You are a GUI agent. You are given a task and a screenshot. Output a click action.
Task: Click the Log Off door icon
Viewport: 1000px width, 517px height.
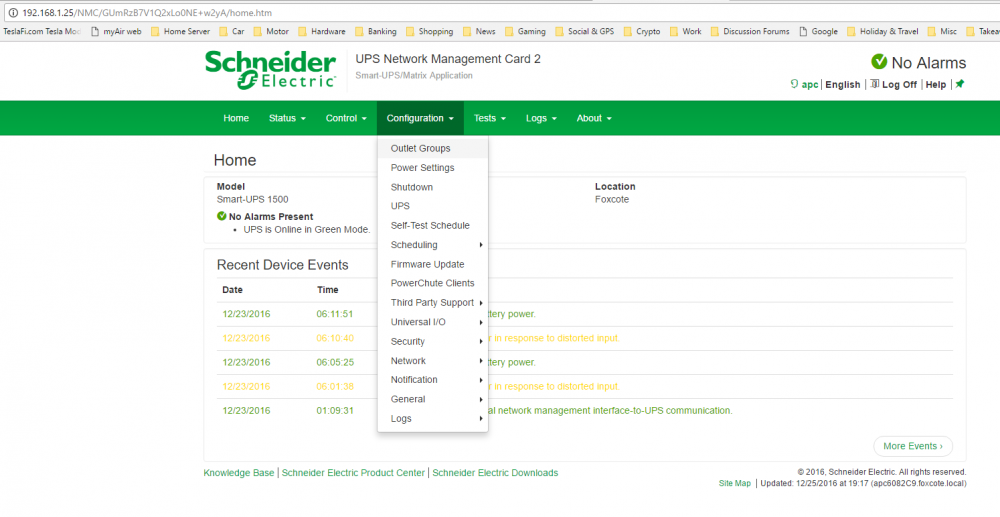(x=874, y=84)
